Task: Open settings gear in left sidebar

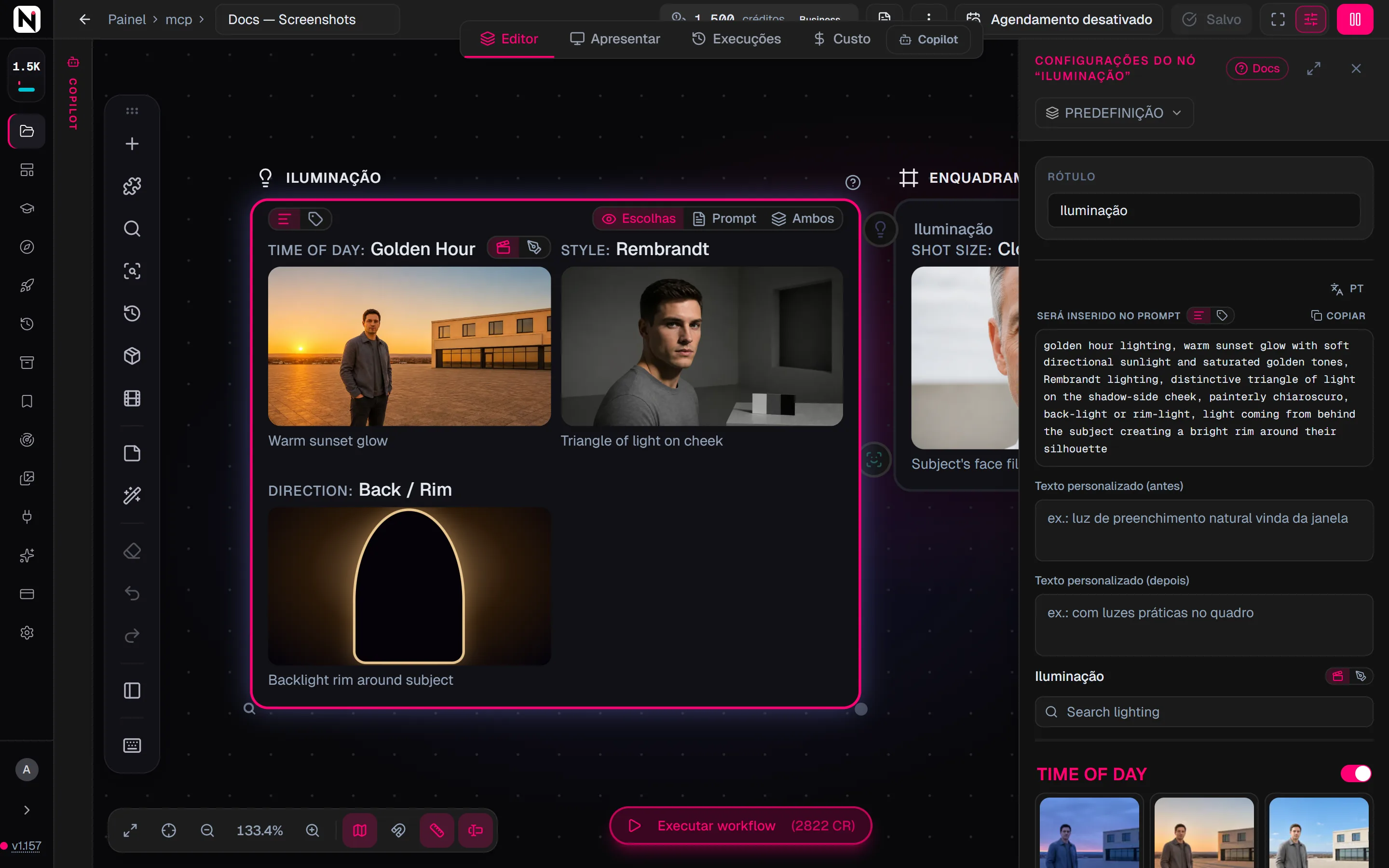Action: pos(27,633)
